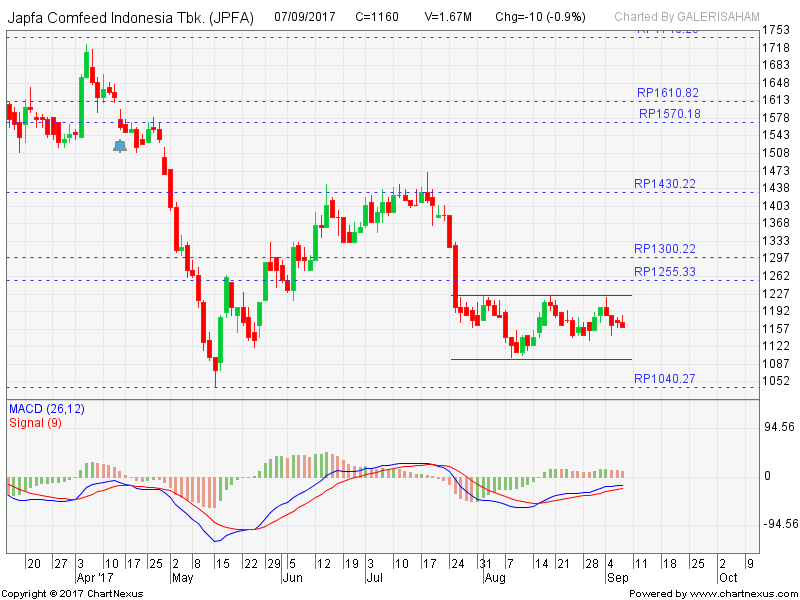Click the Japfa Comfeed Indonesia Tbk. title
This screenshot has width=800, height=600.
click(x=130, y=17)
